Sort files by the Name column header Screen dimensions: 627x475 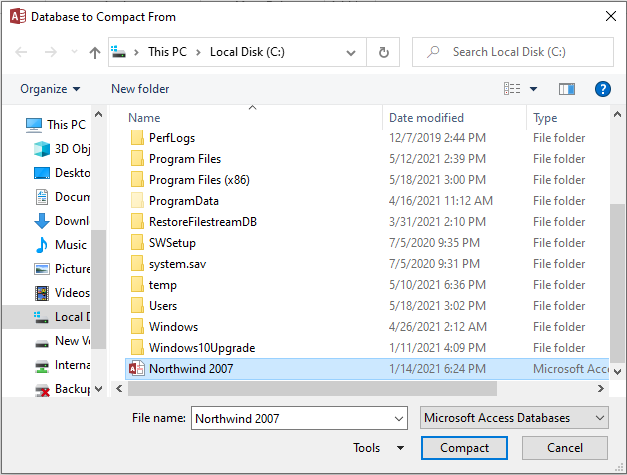144,118
